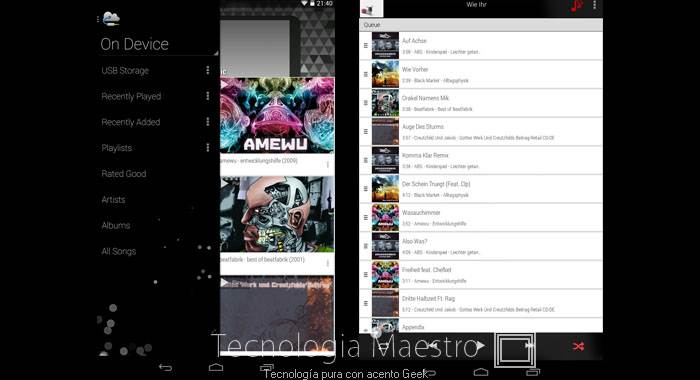This screenshot has width=700, height=380.
Task: Open Recently Added list
Action: (130, 122)
